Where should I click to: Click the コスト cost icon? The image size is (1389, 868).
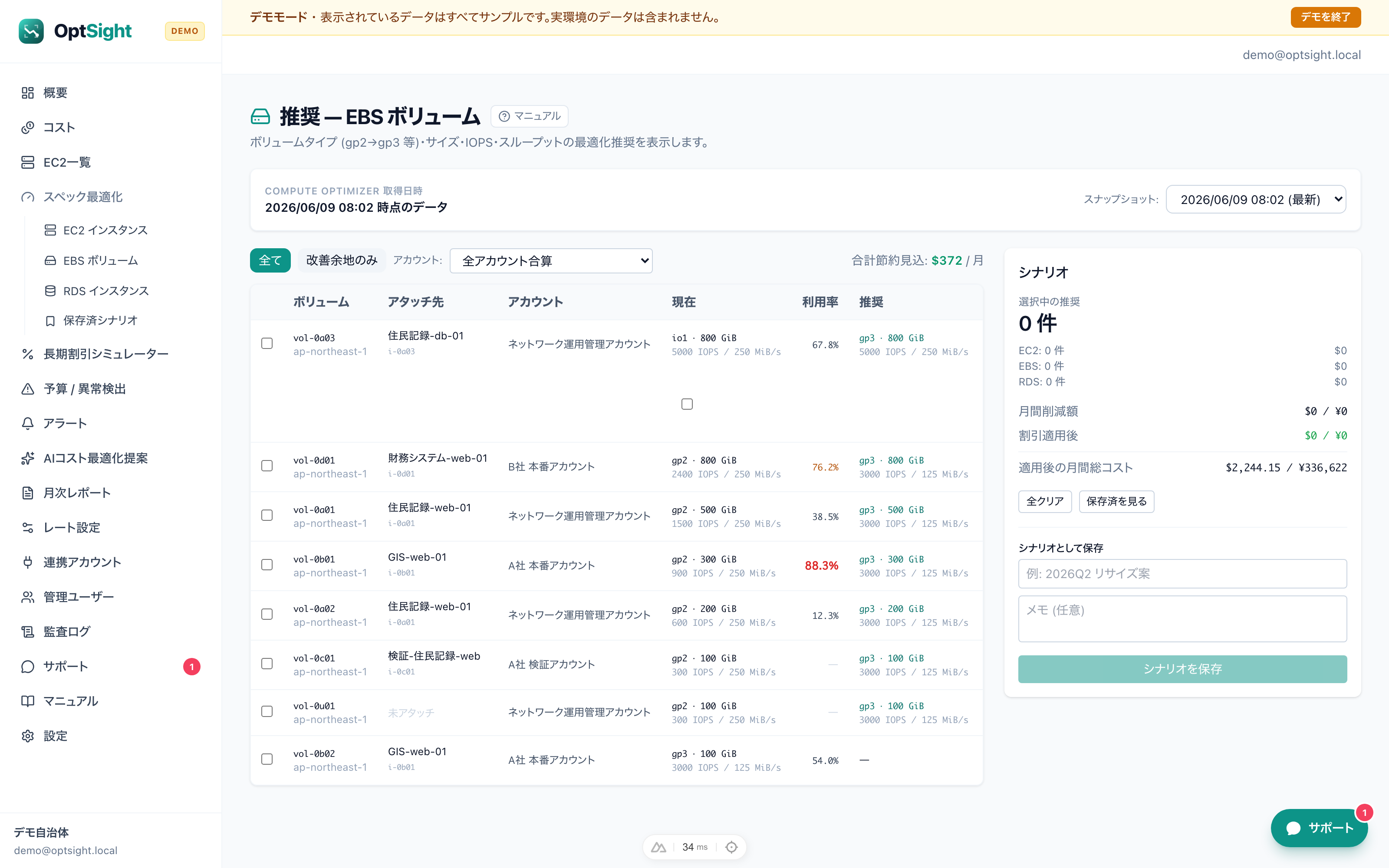coord(27,128)
